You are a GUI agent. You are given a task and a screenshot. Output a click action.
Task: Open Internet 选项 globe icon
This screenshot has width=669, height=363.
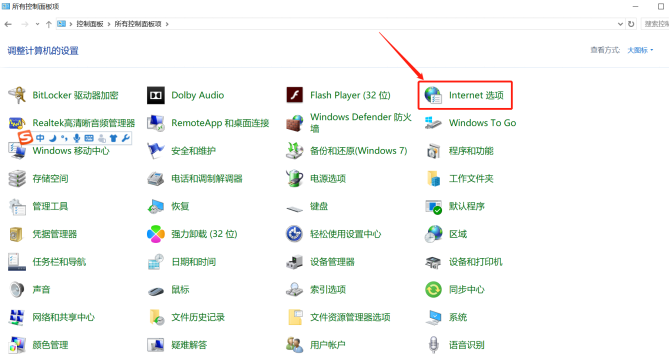click(433, 95)
